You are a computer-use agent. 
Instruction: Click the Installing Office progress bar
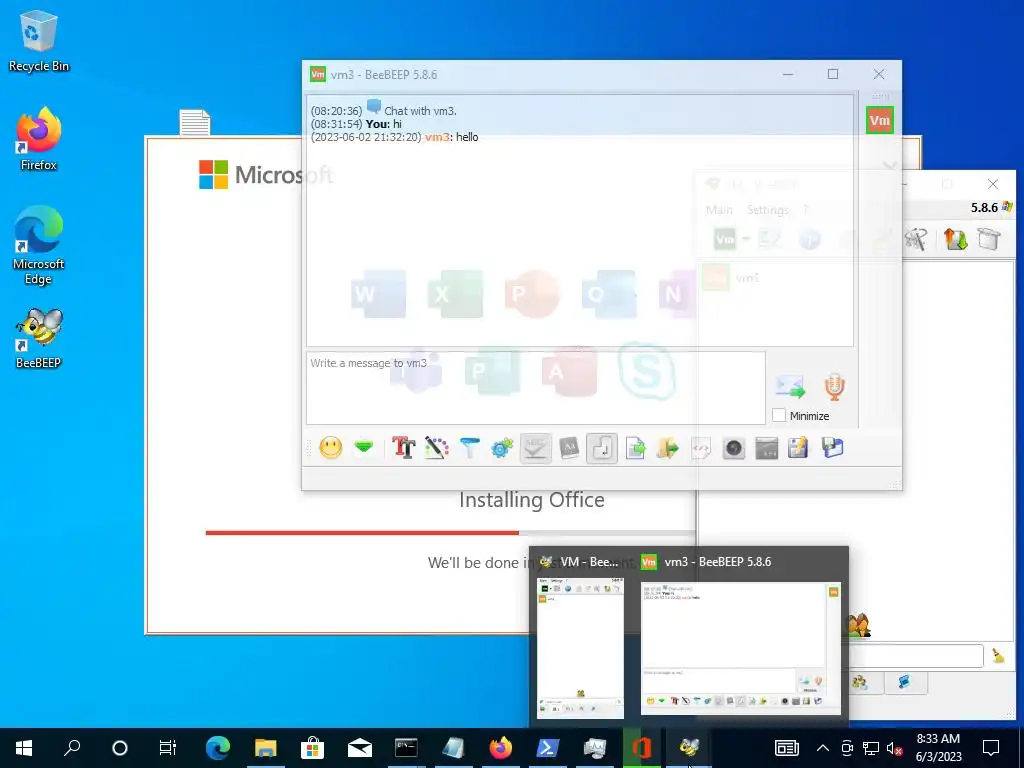(451, 533)
